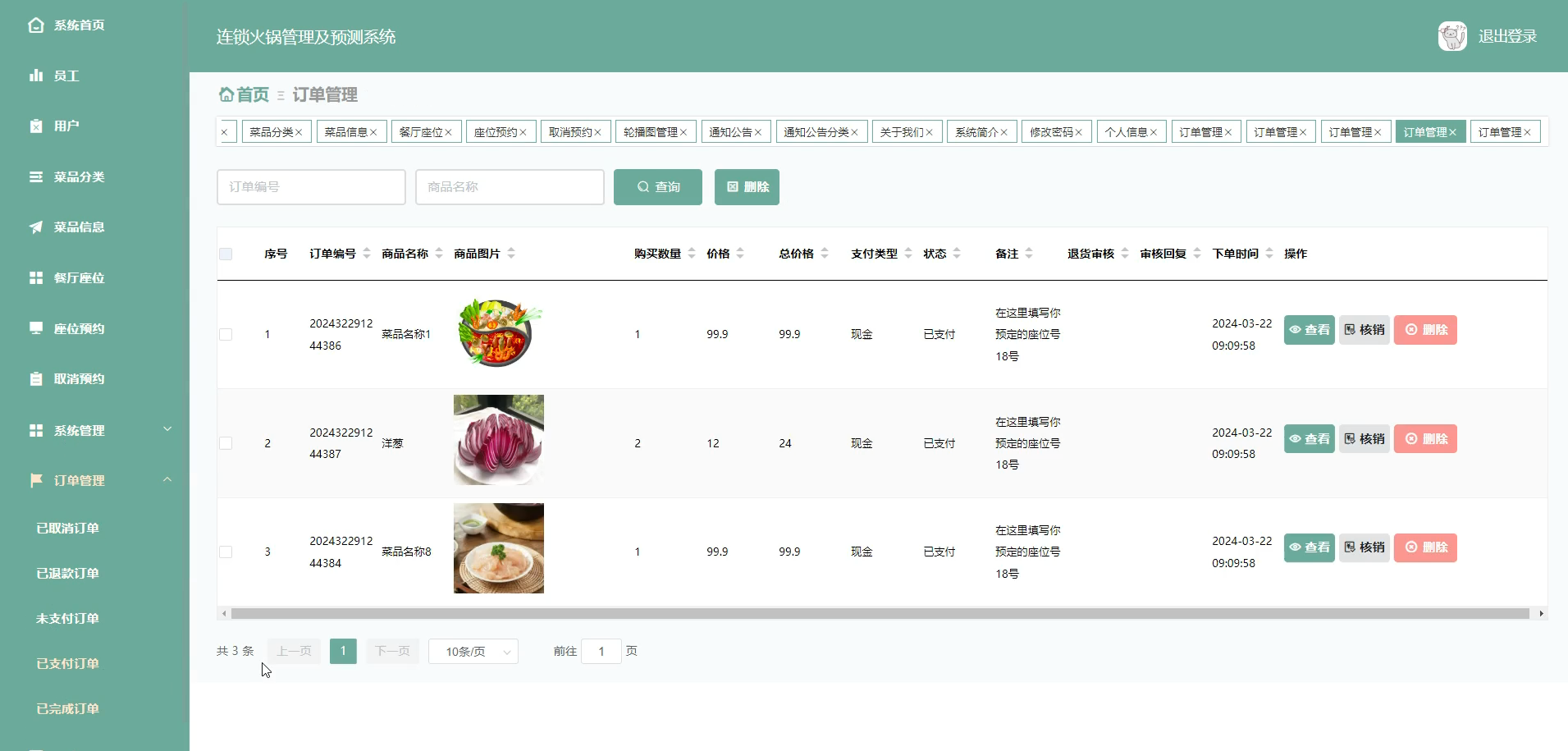Click the clipboard icon beside 用户
The height and width of the screenshot is (751, 1568).
[36, 126]
